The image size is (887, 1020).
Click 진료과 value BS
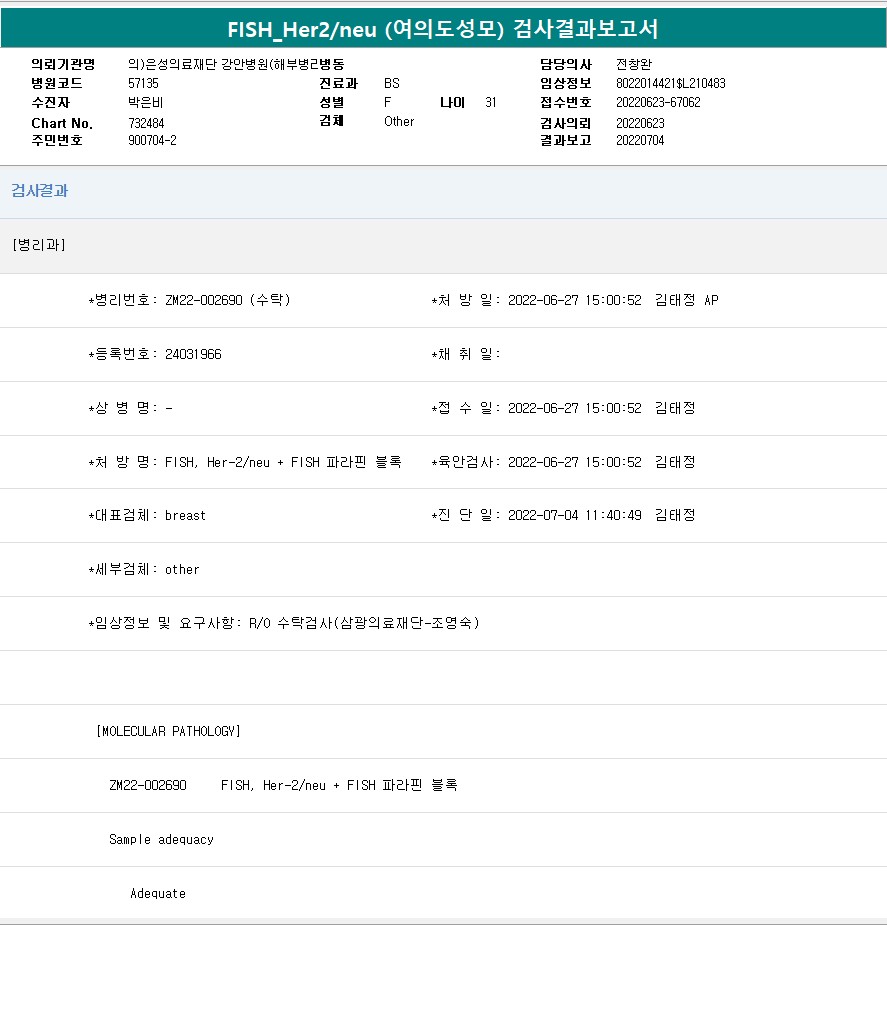(391, 83)
